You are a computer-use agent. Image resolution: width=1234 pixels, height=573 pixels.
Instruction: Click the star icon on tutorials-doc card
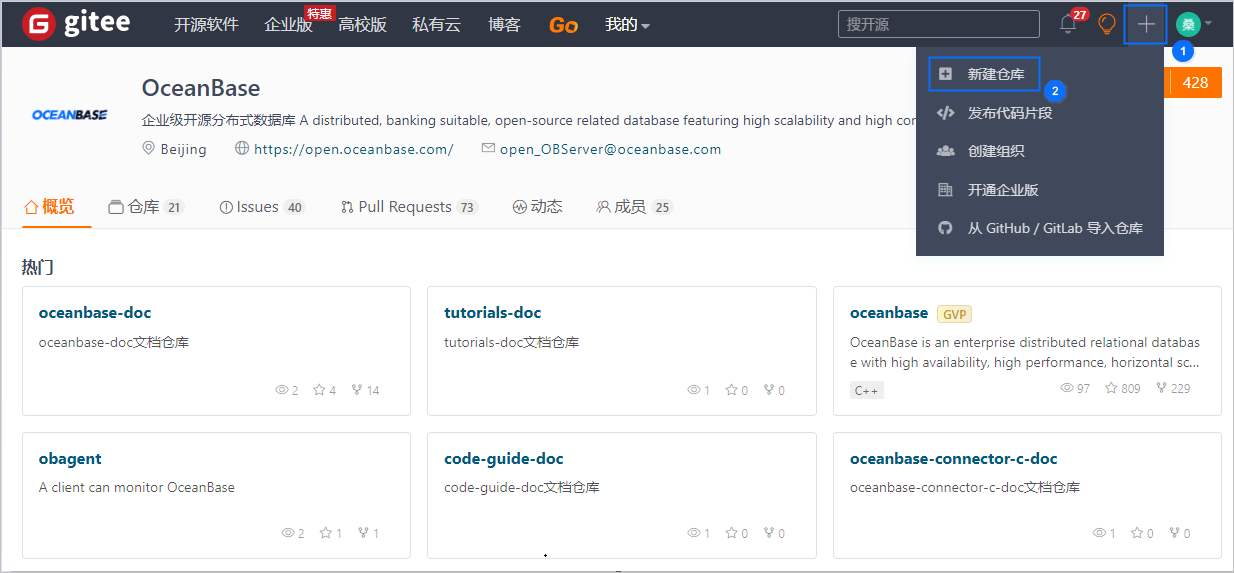click(732, 390)
